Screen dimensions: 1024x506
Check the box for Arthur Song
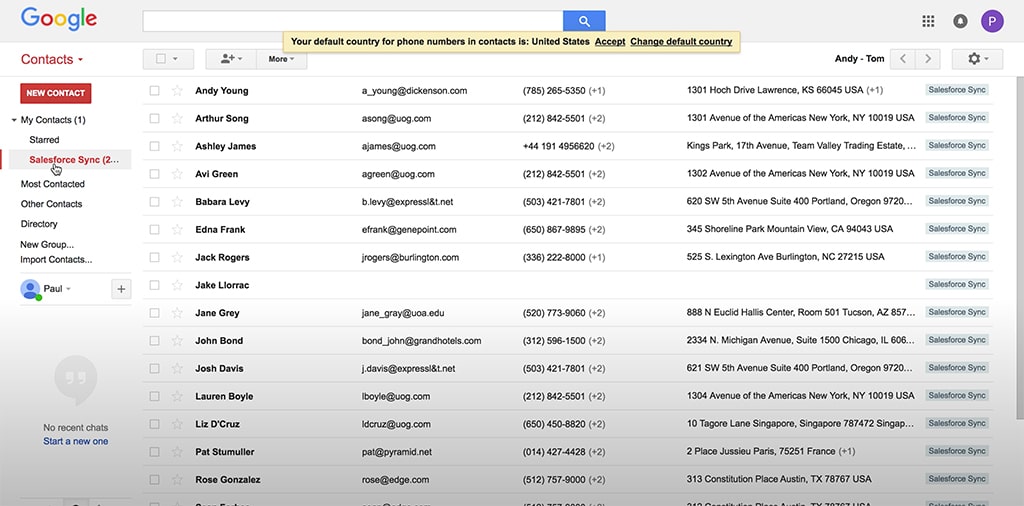pyautogui.click(x=154, y=118)
